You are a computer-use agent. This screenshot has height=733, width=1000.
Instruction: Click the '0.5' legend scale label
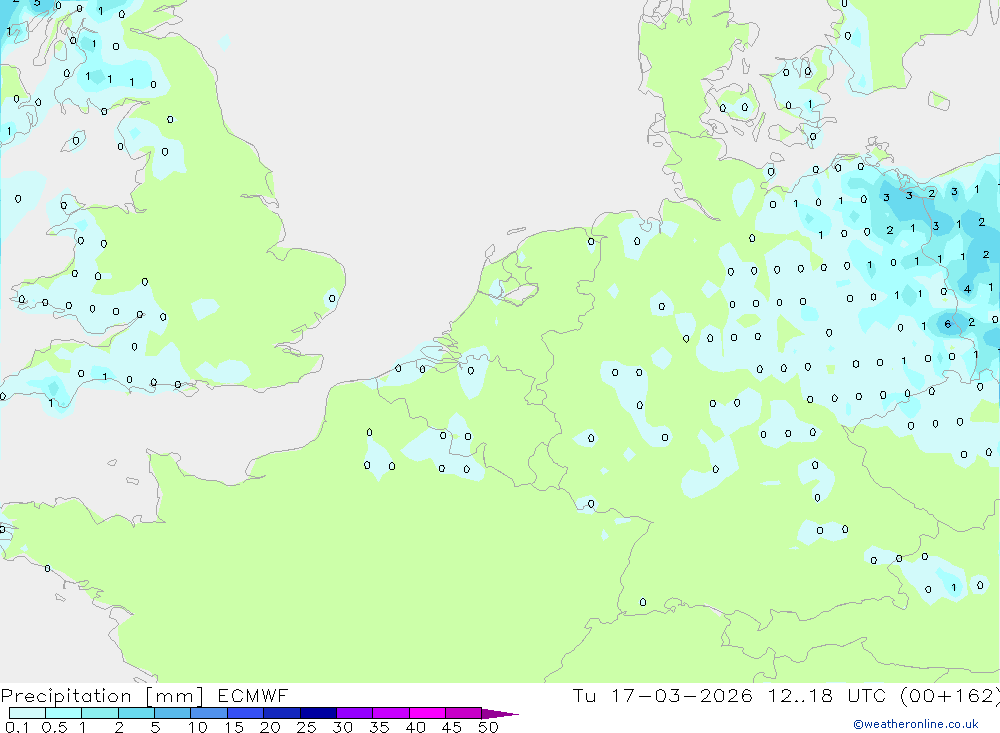(54, 727)
